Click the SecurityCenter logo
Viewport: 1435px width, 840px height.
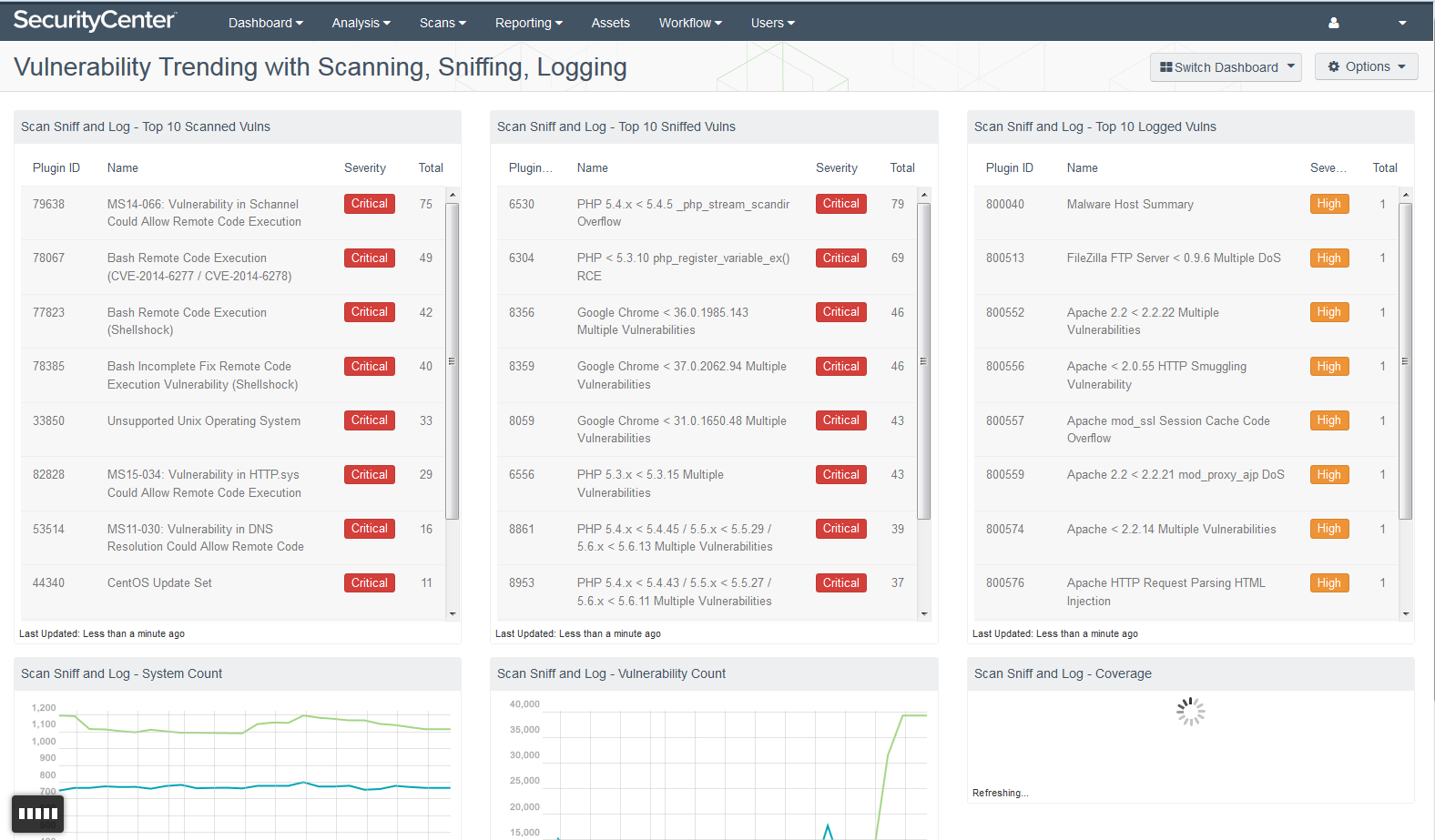point(95,21)
